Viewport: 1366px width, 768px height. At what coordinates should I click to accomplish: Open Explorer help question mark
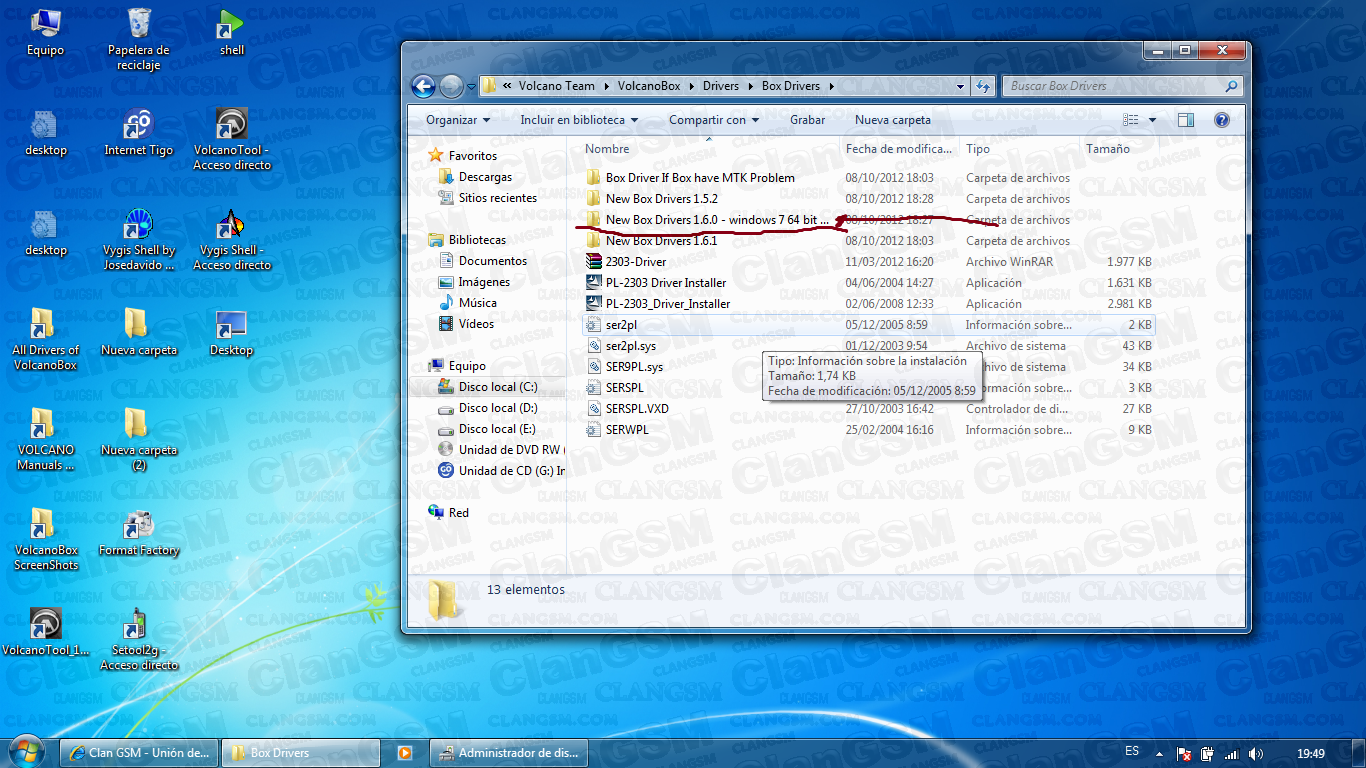(x=1221, y=120)
